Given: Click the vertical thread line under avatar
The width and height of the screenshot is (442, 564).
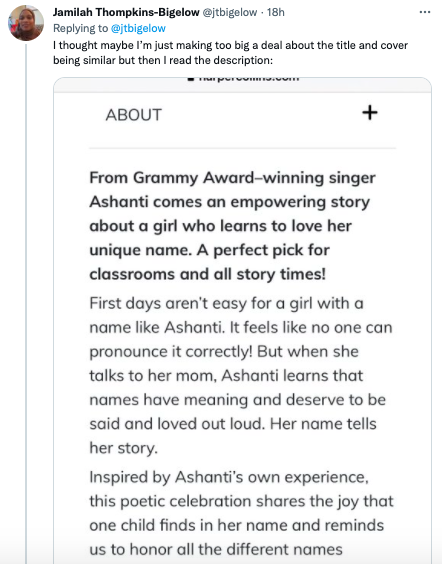Looking at the screenshot, I should [x=26, y=304].
